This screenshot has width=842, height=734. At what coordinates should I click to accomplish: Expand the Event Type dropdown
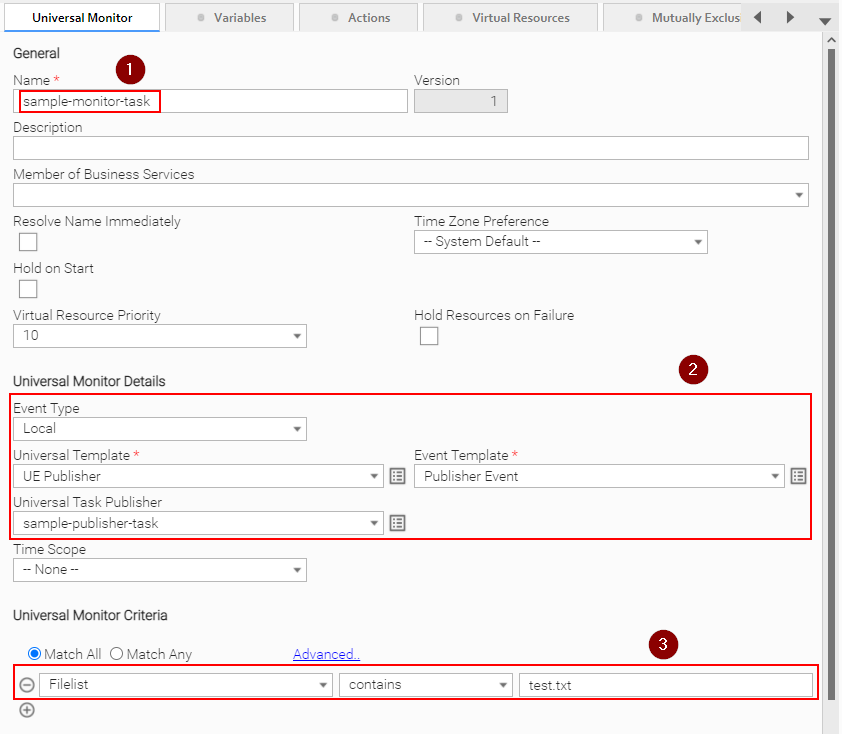[x=160, y=429]
